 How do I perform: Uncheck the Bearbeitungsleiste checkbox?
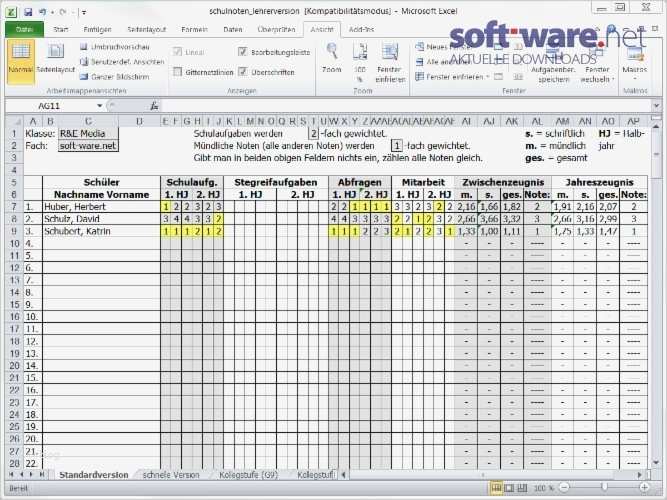click(x=242, y=52)
